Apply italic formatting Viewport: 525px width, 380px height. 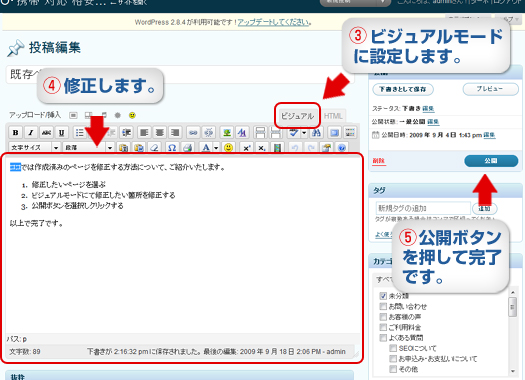[31, 133]
